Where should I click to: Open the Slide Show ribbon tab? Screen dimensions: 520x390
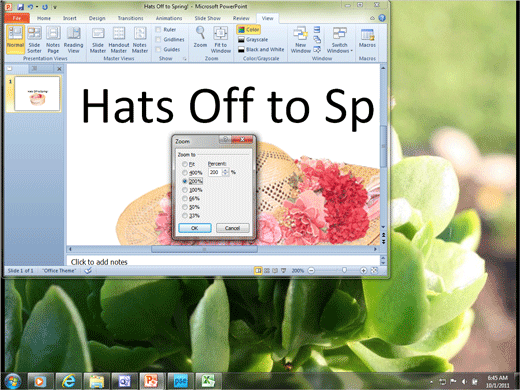tap(207, 18)
